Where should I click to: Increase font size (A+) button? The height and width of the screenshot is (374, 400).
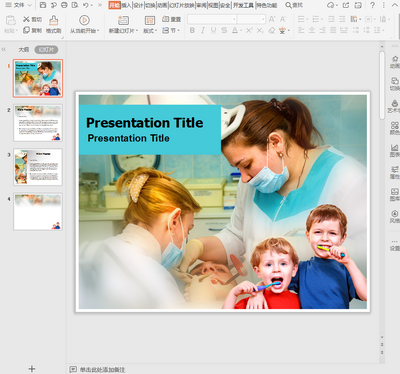(272, 19)
